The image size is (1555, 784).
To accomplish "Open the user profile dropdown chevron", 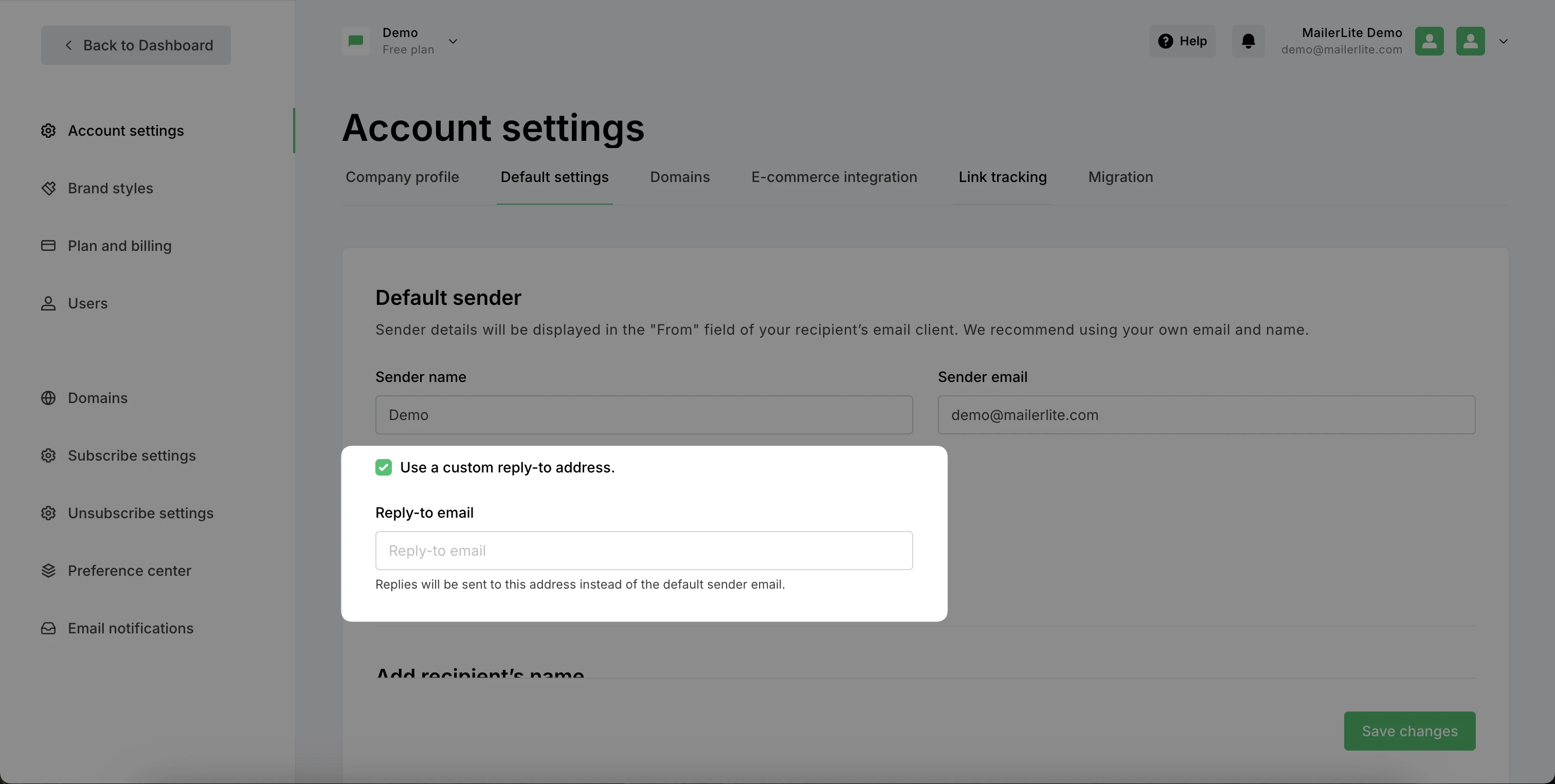I will tap(1504, 41).
